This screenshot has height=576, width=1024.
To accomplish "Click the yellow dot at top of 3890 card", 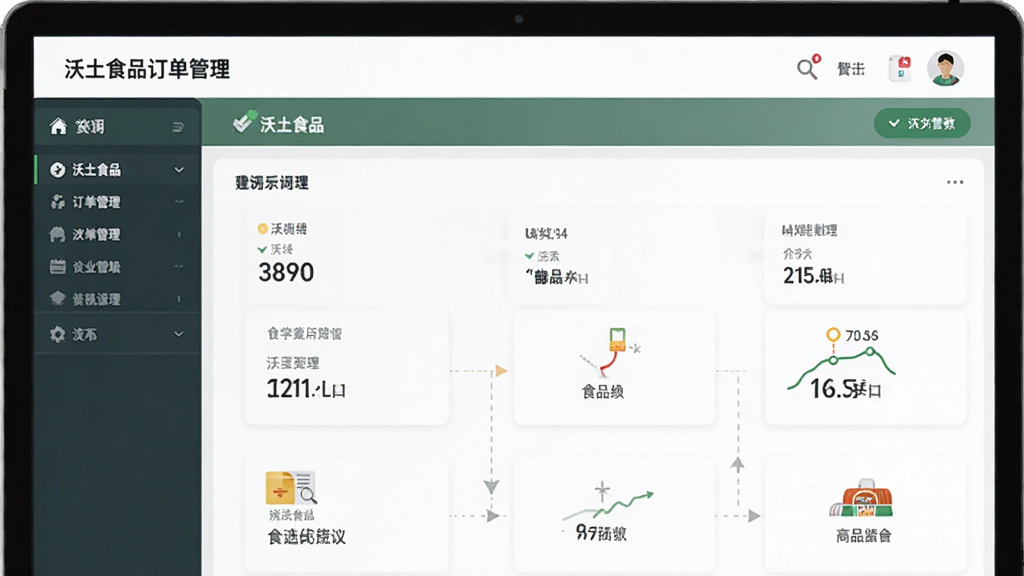I will (263, 229).
